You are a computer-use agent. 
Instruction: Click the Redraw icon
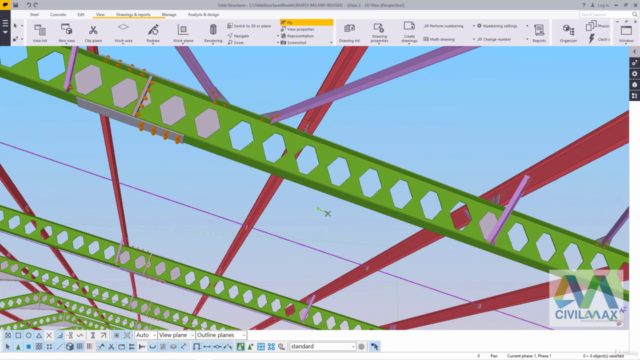[x=153, y=33]
